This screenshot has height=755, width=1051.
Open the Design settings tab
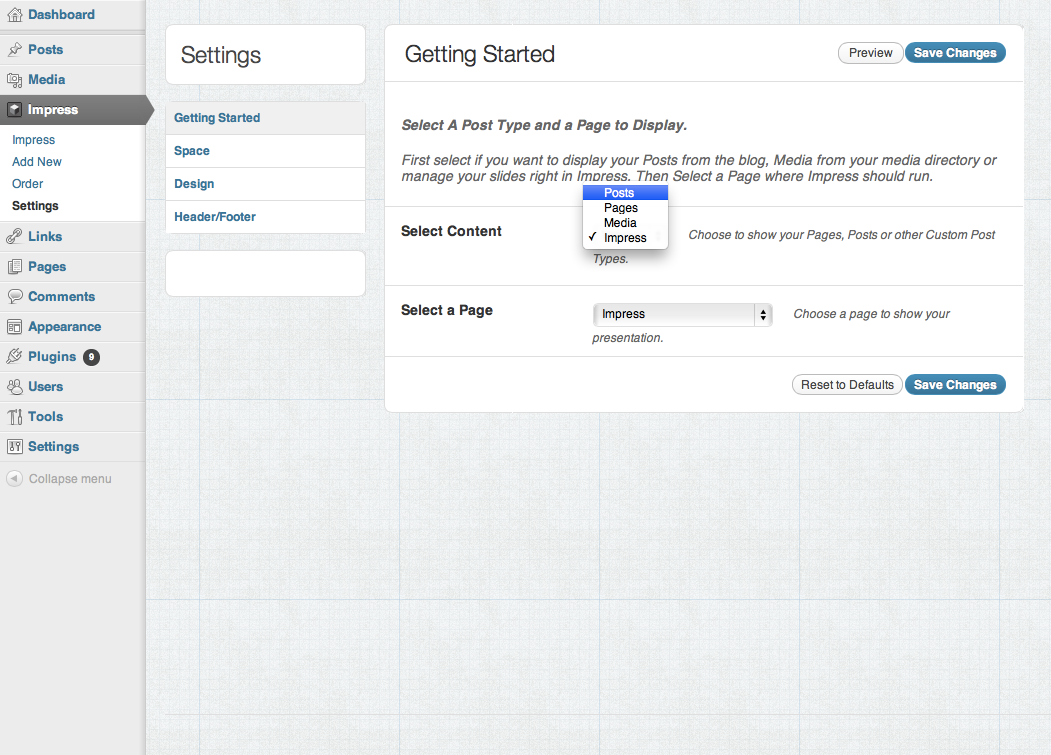click(x=194, y=184)
